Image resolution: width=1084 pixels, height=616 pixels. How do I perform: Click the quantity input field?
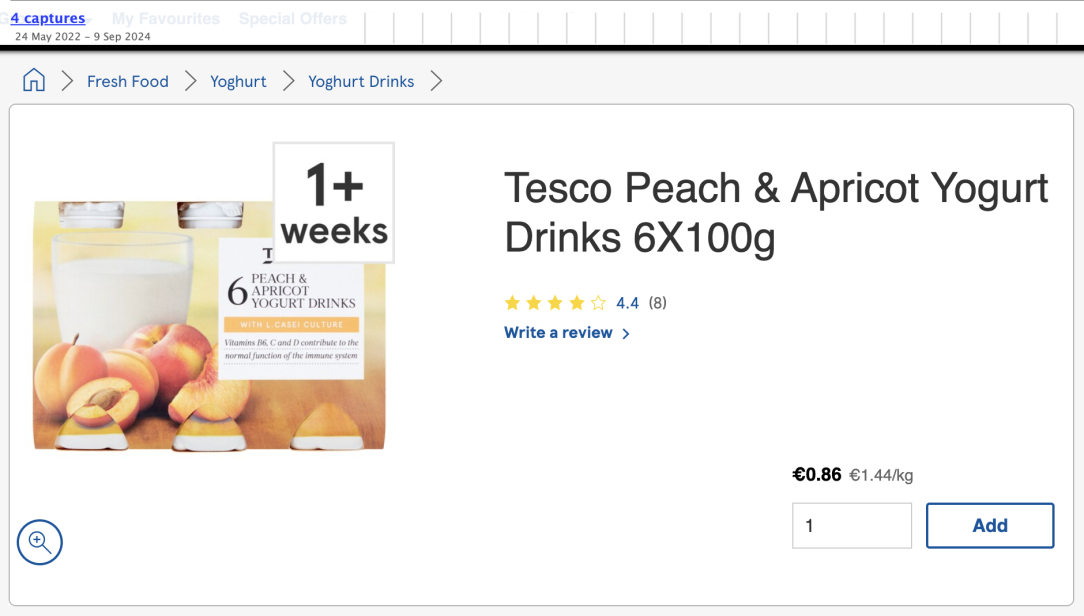coord(852,525)
